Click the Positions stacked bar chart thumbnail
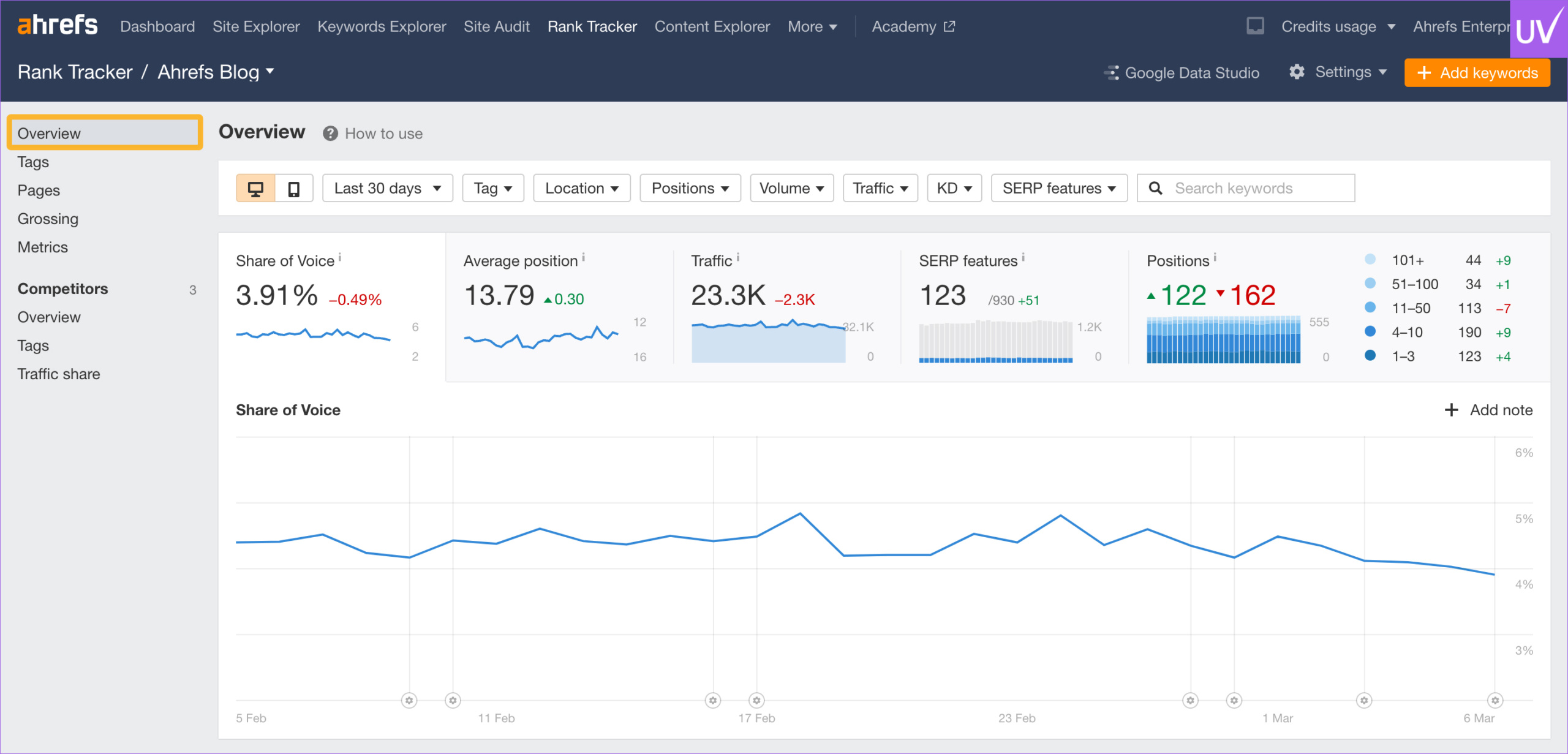 click(1223, 340)
